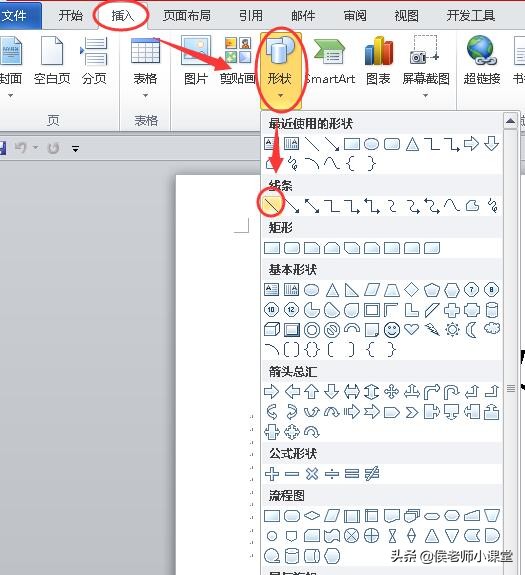Select the smiley face shape
The image size is (525, 575).
pos(392,330)
